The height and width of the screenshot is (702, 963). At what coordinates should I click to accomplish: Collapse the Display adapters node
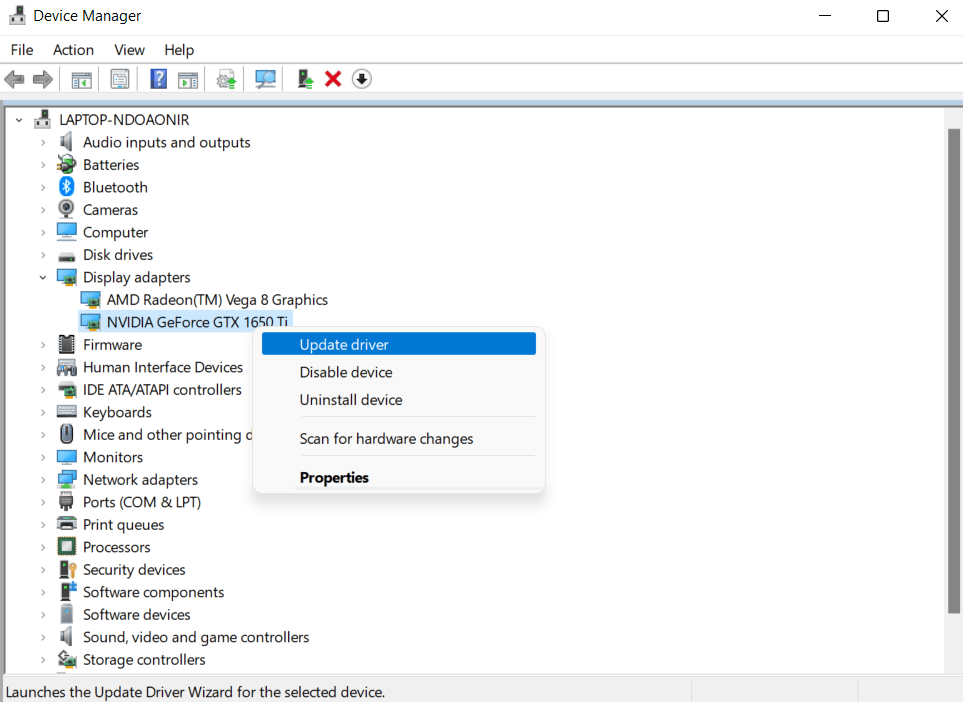[43, 277]
